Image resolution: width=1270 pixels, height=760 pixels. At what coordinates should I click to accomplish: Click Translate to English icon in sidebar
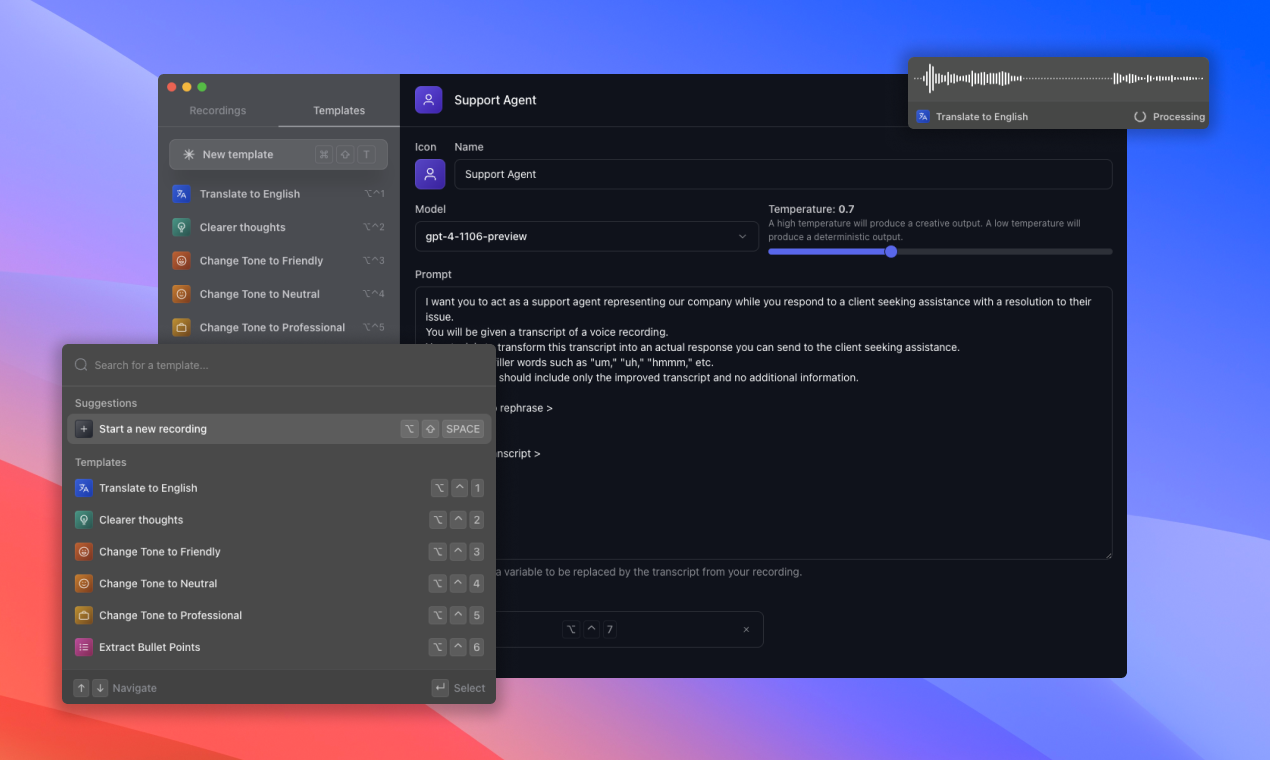coord(181,194)
